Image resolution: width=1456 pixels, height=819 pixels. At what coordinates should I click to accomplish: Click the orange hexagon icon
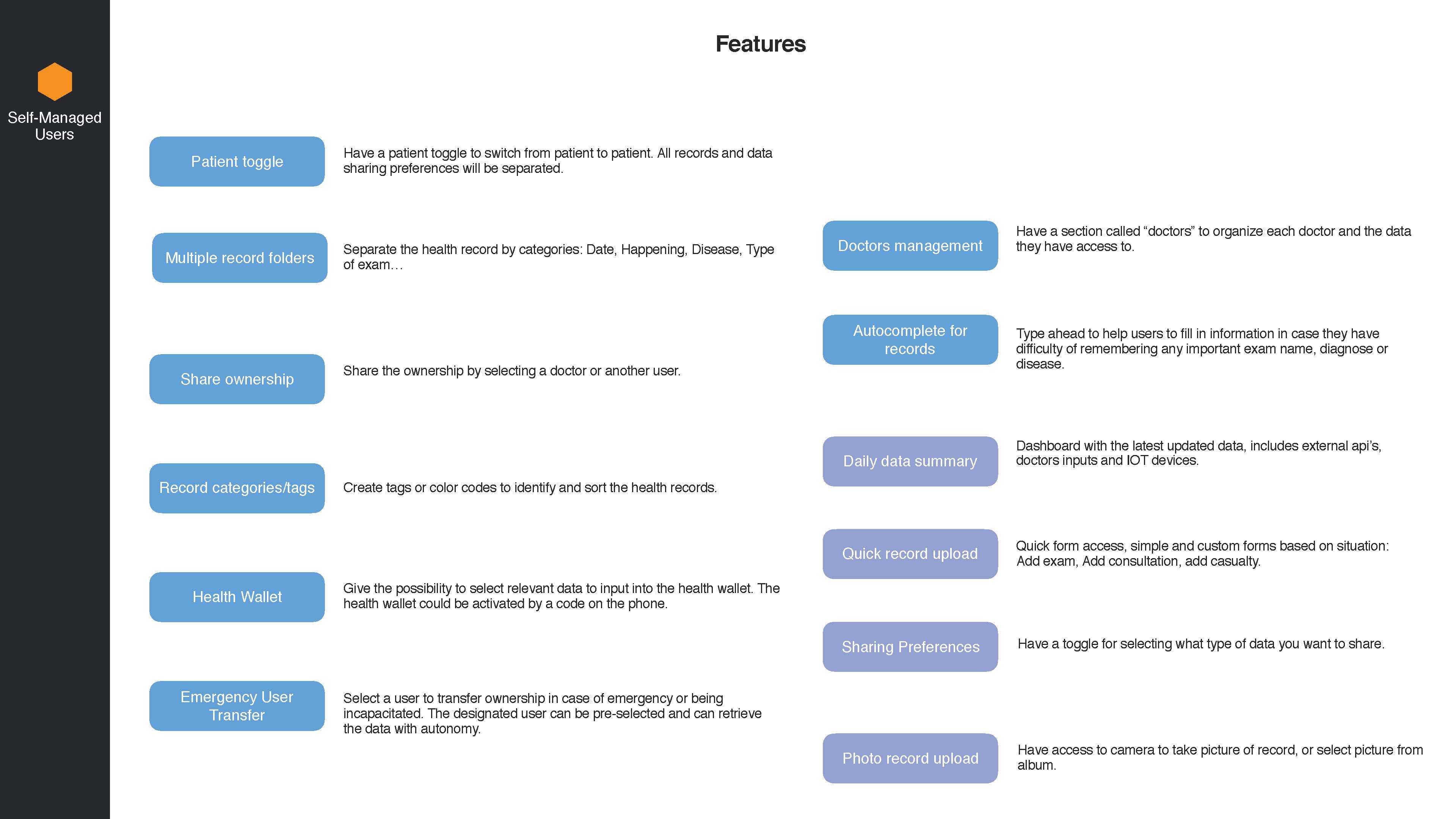click(55, 82)
